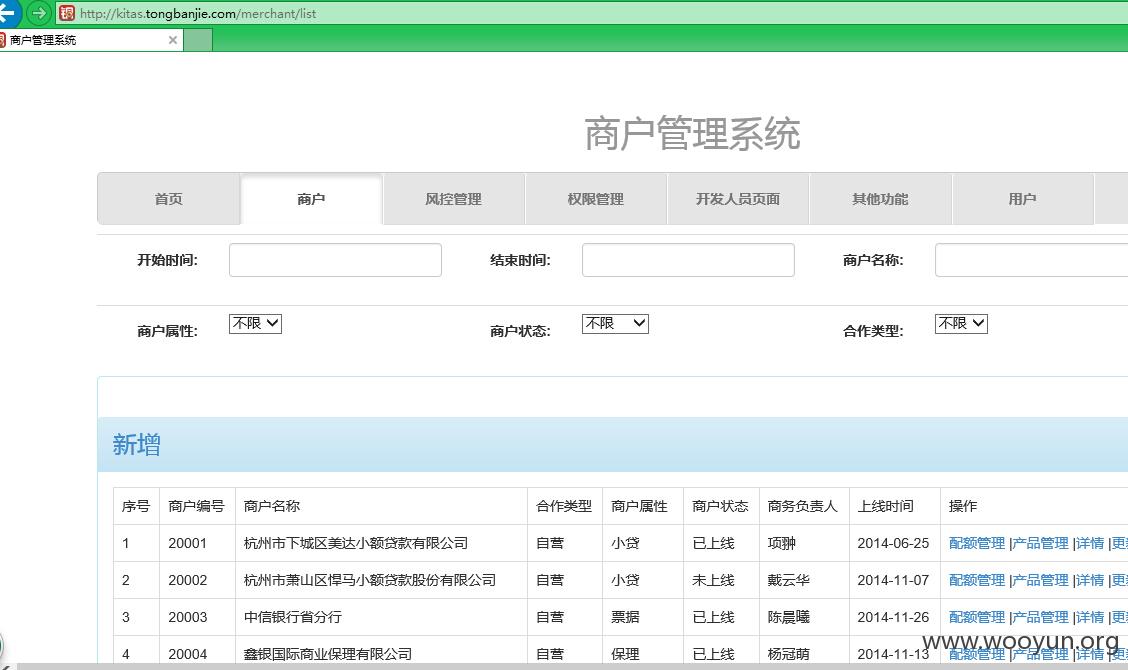Expand the 商户状态 dropdown
The width and height of the screenshot is (1128, 670).
coord(615,324)
